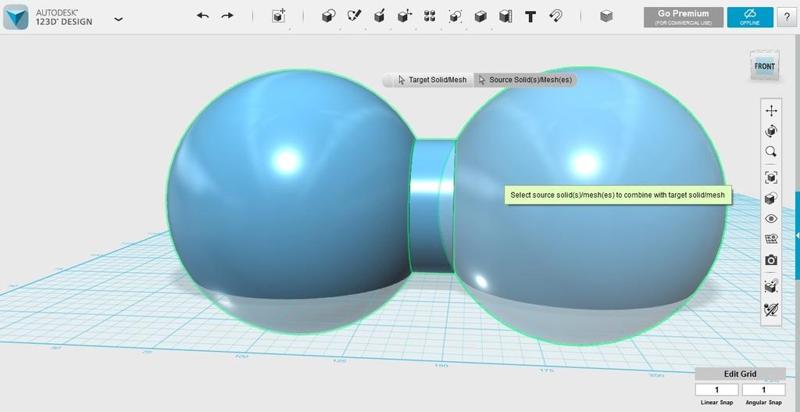
Task: Expand the right side panel arrow
Action: [797, 236]
